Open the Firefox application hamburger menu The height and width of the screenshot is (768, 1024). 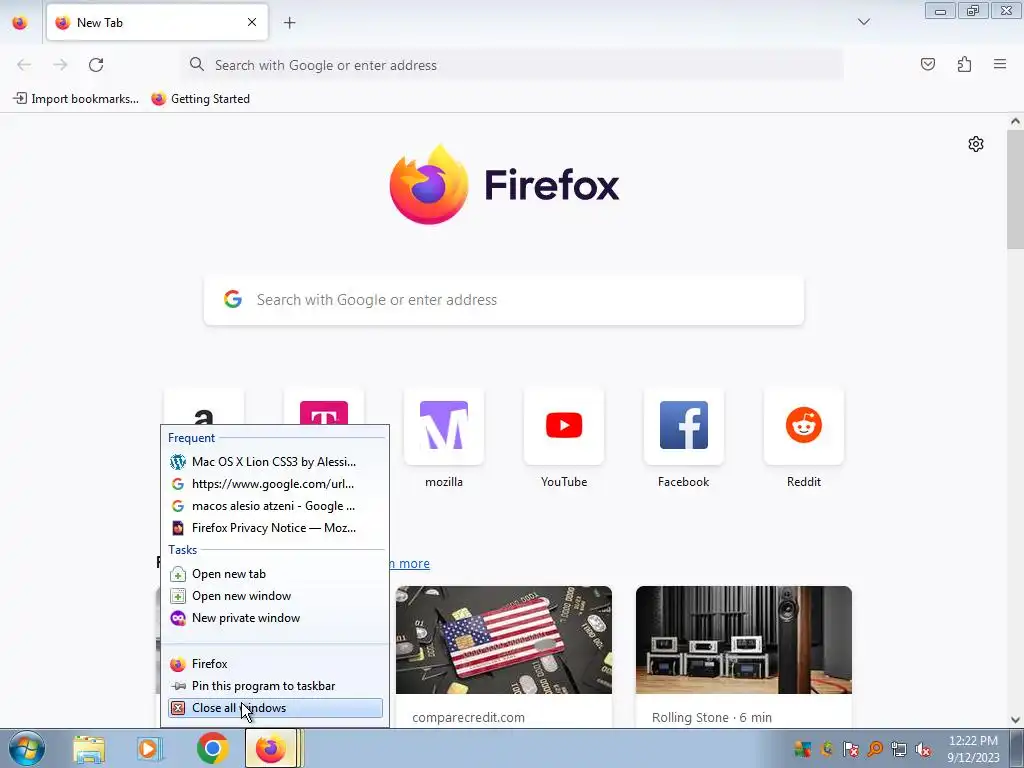tap(1000, 64)
